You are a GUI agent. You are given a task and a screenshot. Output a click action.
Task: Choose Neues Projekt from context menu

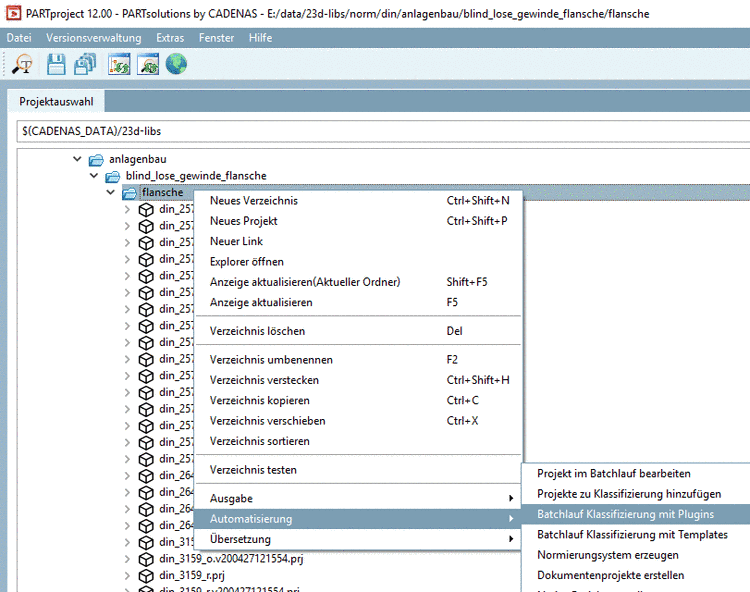click(x=243, y=221)
